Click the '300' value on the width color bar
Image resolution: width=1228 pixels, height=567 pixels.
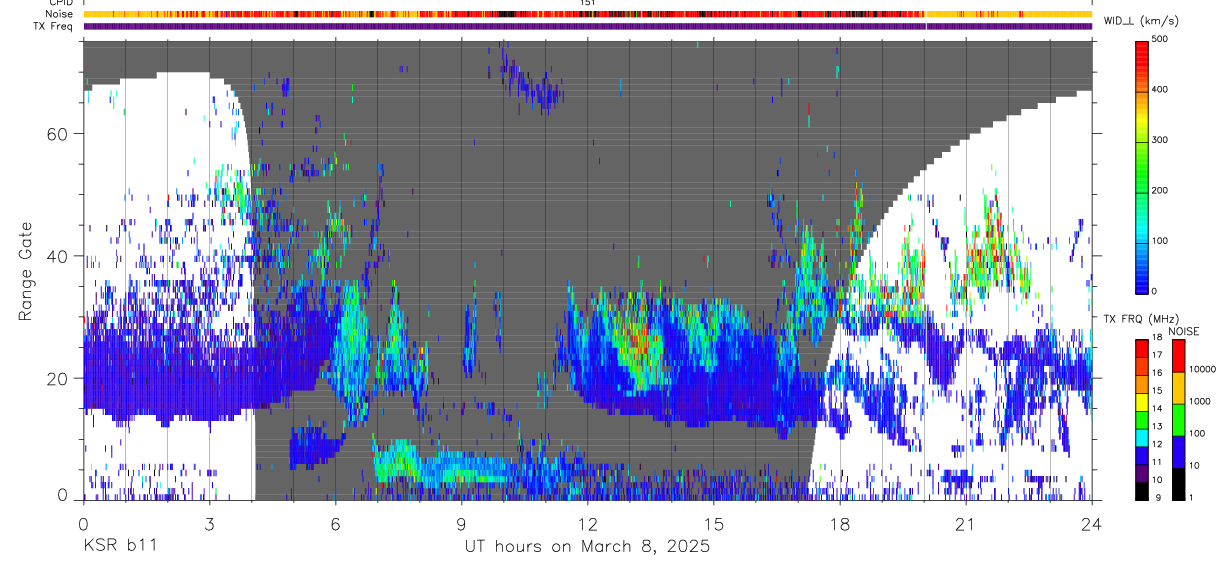click(x=1162, y=140)
